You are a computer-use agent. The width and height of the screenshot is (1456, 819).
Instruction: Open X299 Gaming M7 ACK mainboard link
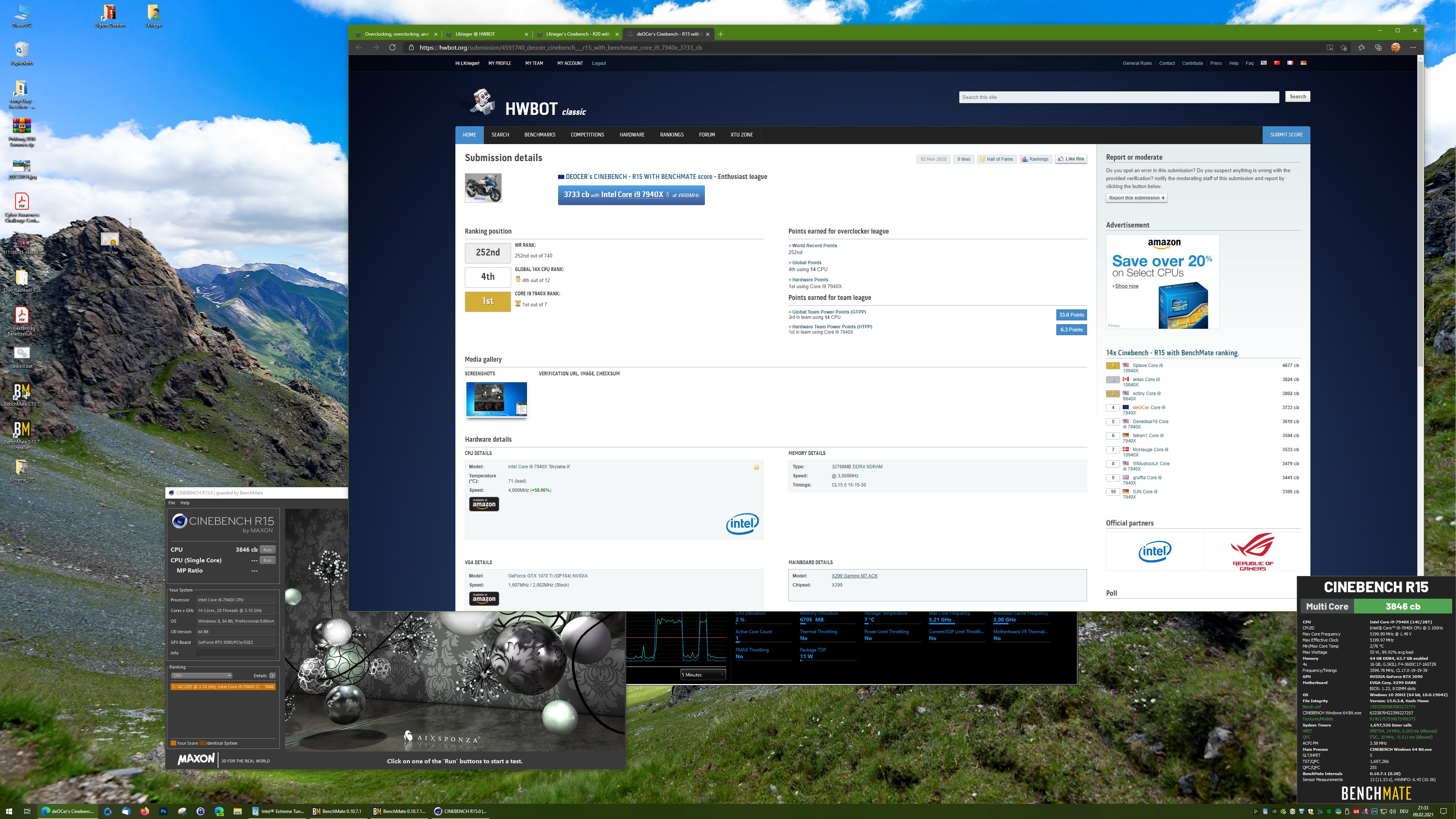click(855, 576)
